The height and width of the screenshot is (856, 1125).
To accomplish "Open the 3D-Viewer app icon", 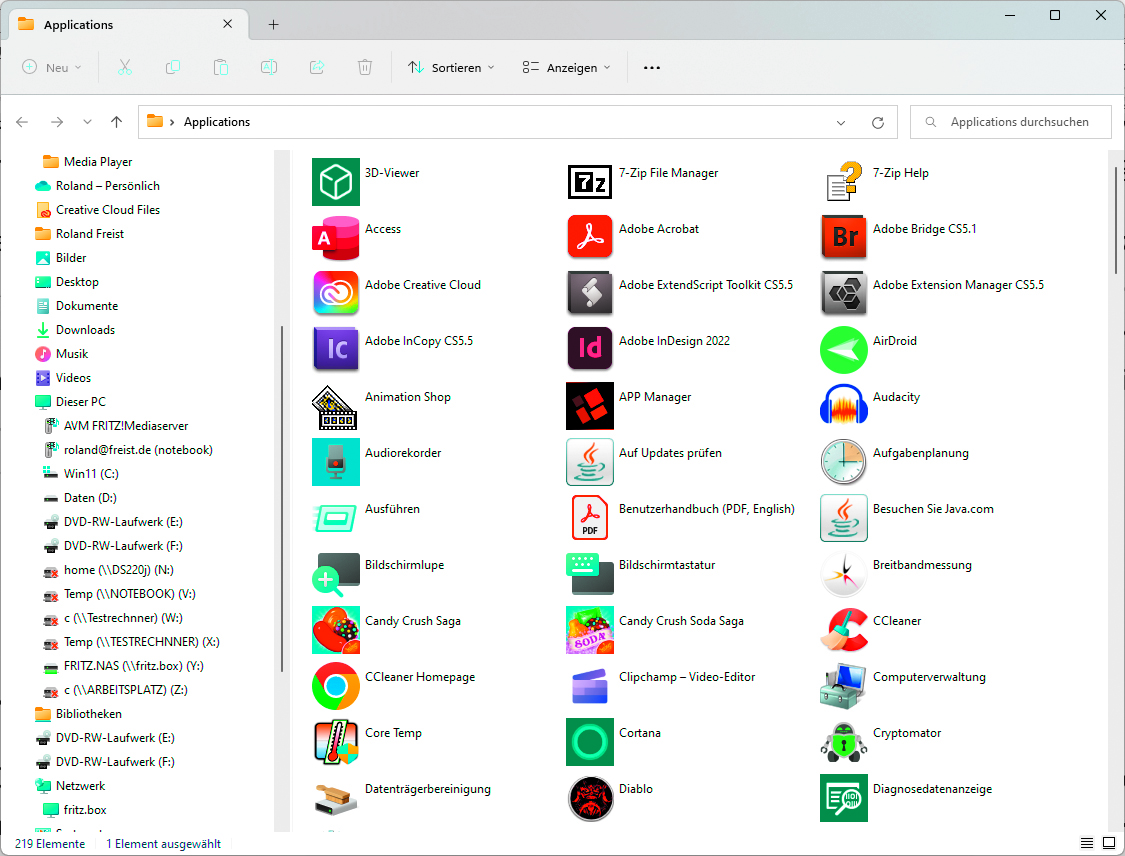I will click(x=336, y=182).
